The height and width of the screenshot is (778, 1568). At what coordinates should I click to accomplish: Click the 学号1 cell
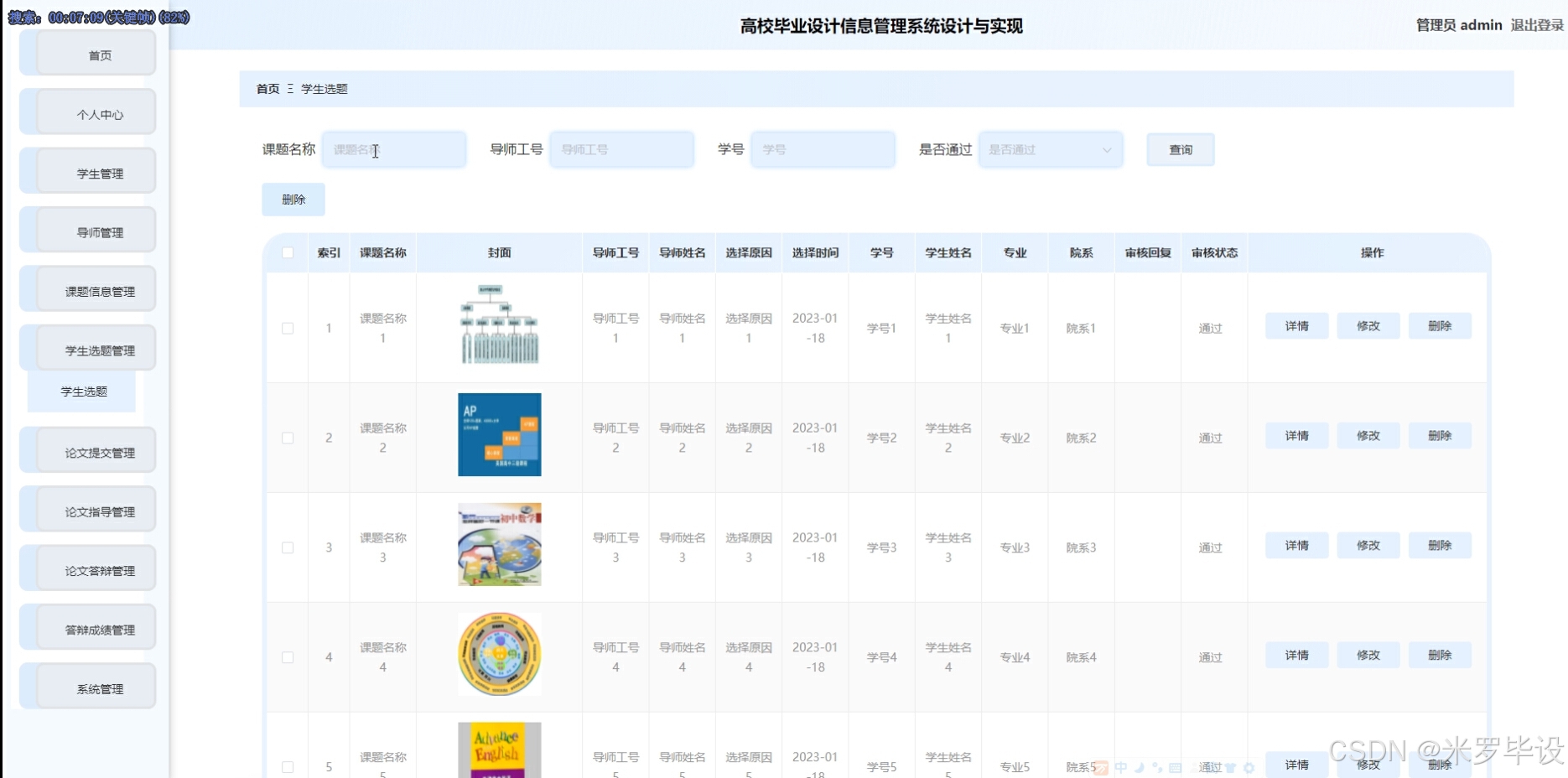click(x=881, y=329)
